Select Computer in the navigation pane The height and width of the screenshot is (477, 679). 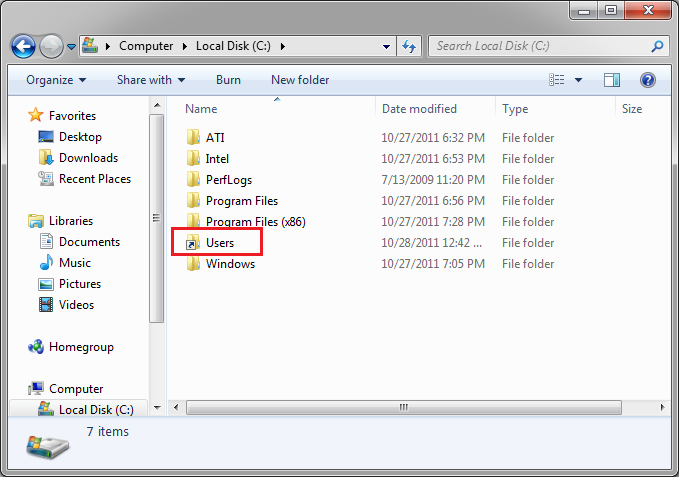pyautogui.click(x=76, y=389)
